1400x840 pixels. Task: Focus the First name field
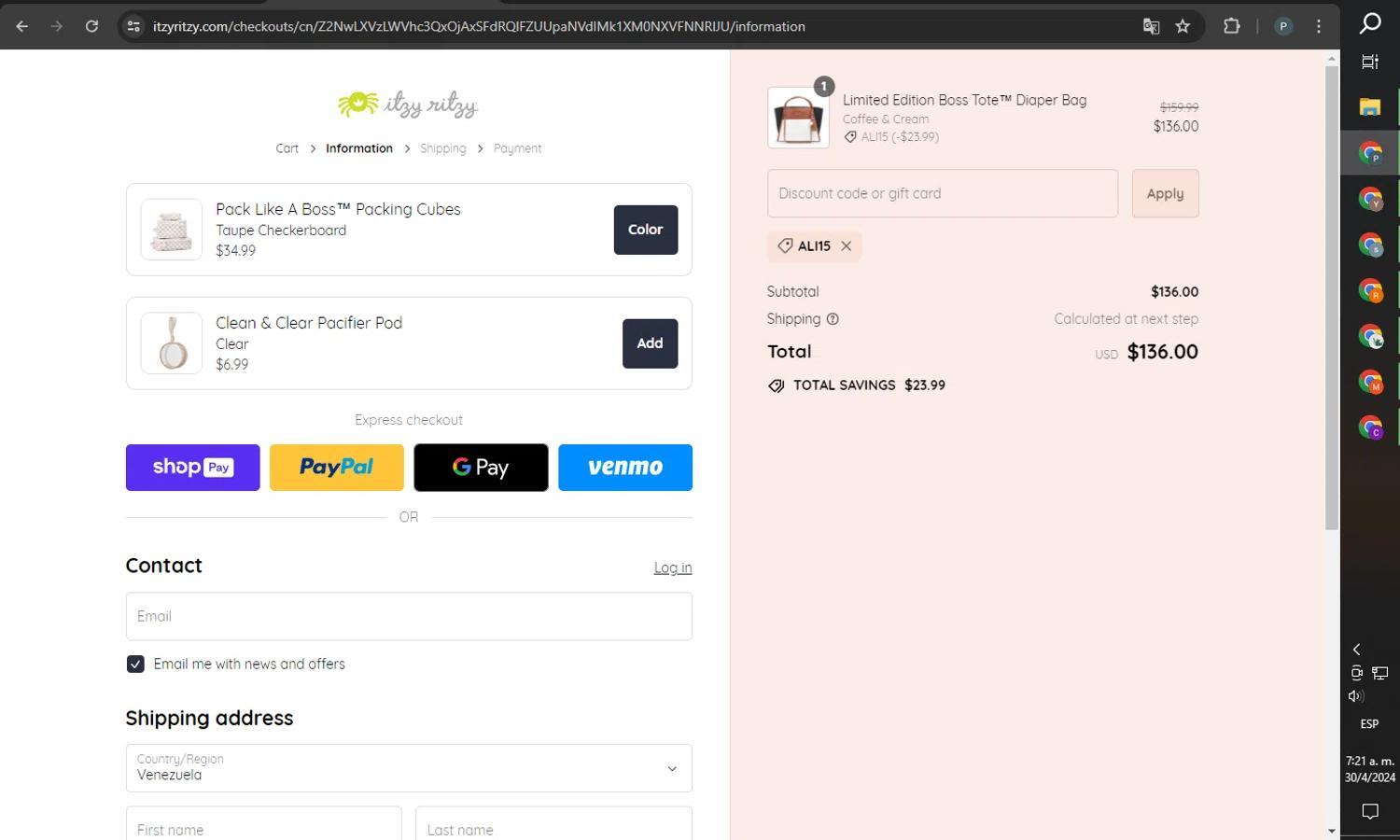coord(264,826)
